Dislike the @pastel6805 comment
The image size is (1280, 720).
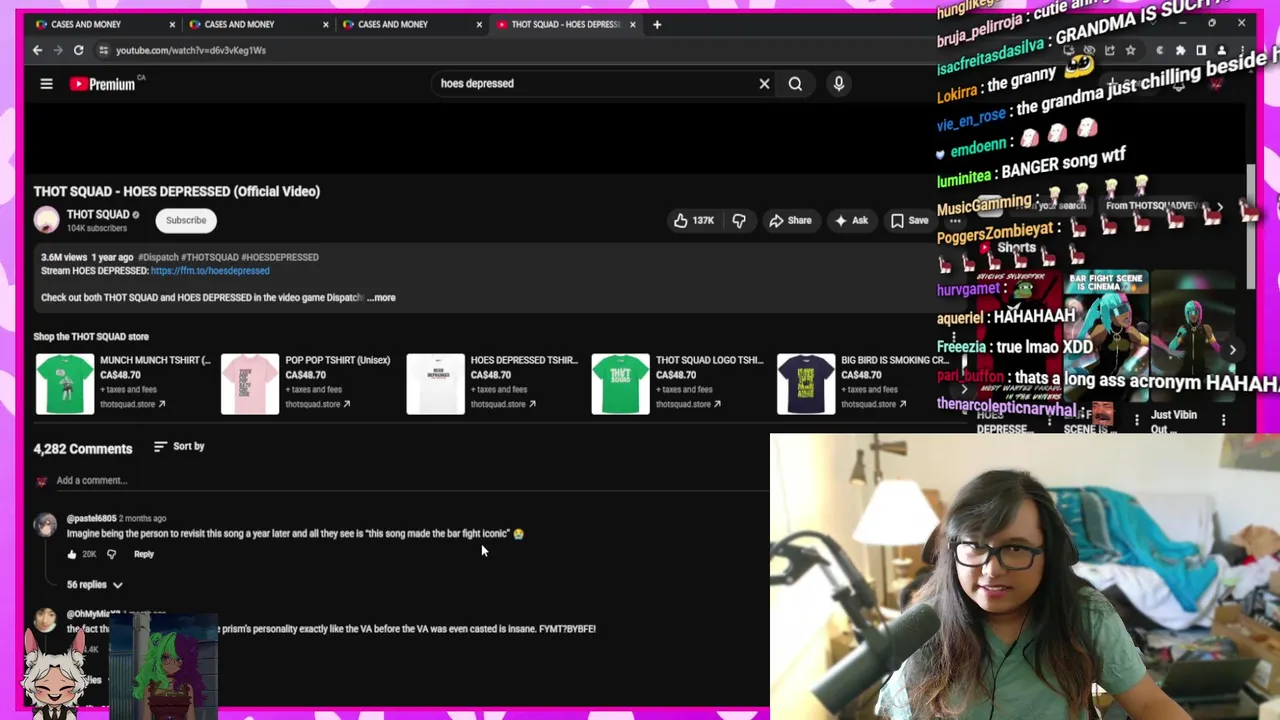tap(111, 554)
